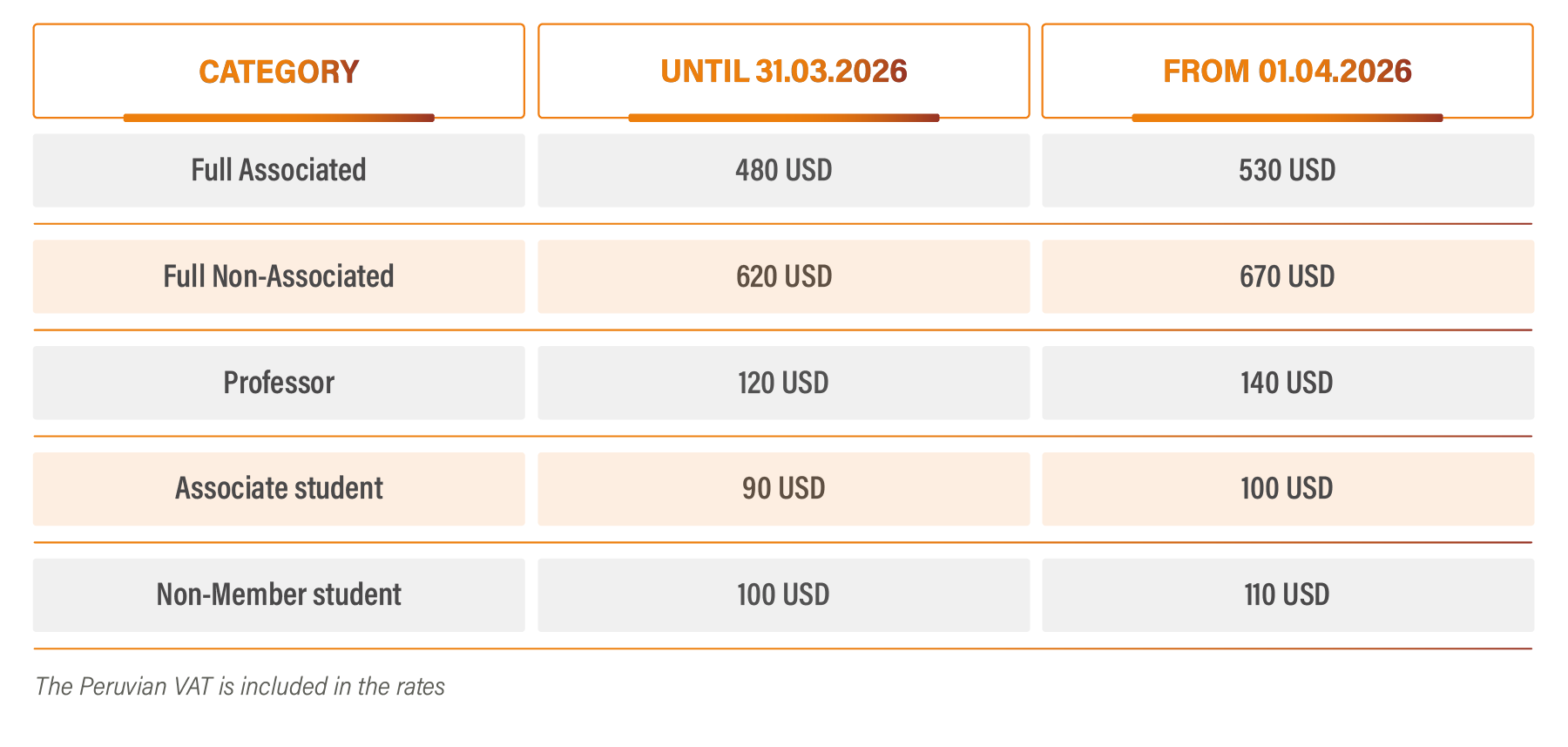Screen dimensions: 1568x747
Task: Select the 480 USD price cell
Action: pyautogui.click(x=783, y=170)
